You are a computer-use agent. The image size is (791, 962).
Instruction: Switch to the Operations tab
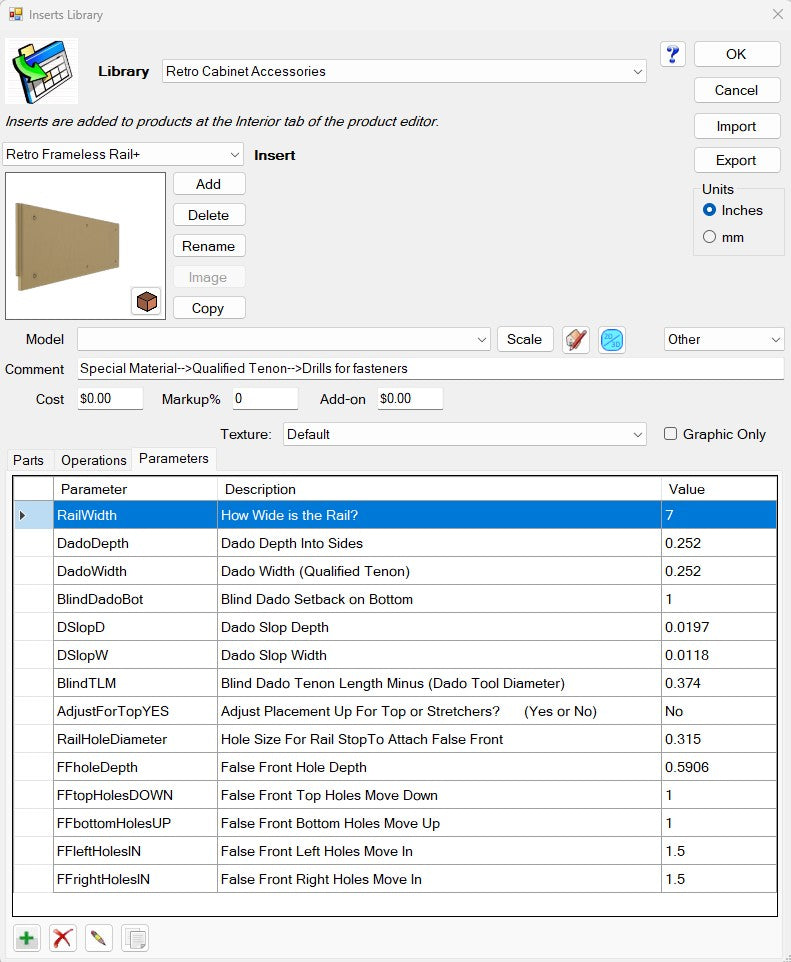(x=94, y=460)
